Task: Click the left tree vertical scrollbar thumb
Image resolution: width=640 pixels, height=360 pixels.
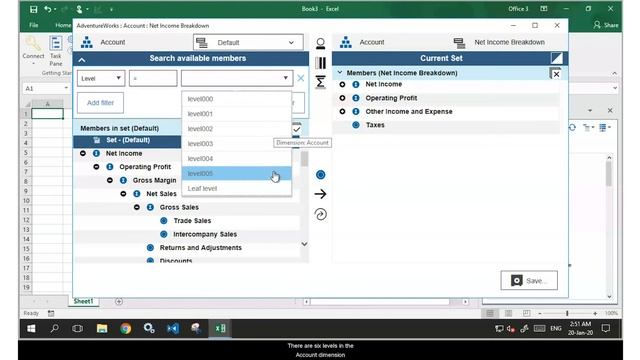Action: 304,159
